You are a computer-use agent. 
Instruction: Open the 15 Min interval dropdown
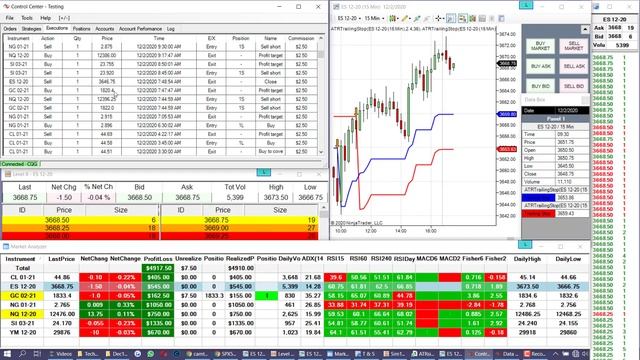coord(374,18)
